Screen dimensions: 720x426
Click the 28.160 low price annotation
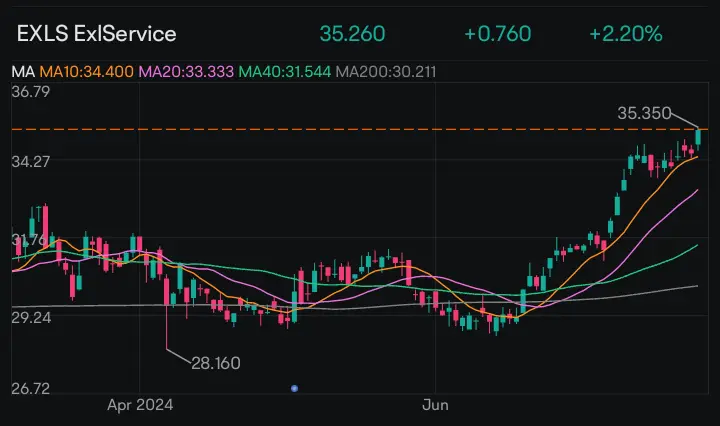[216, 364]
